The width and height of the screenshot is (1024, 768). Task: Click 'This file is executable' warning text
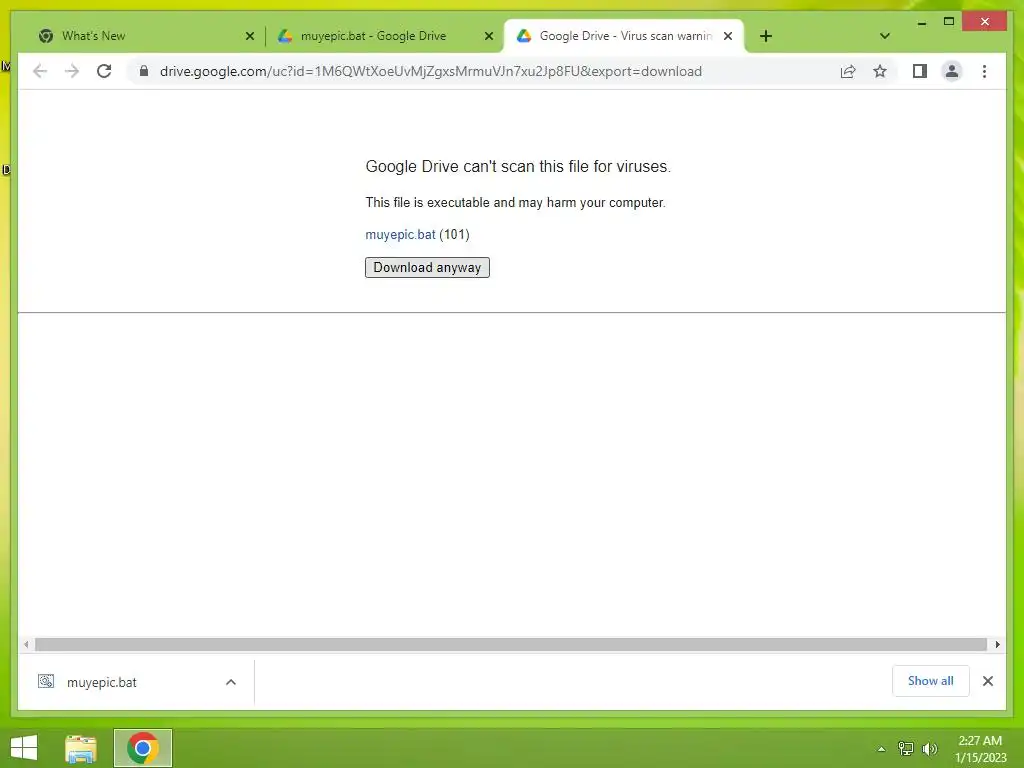[x=515, y=202]
